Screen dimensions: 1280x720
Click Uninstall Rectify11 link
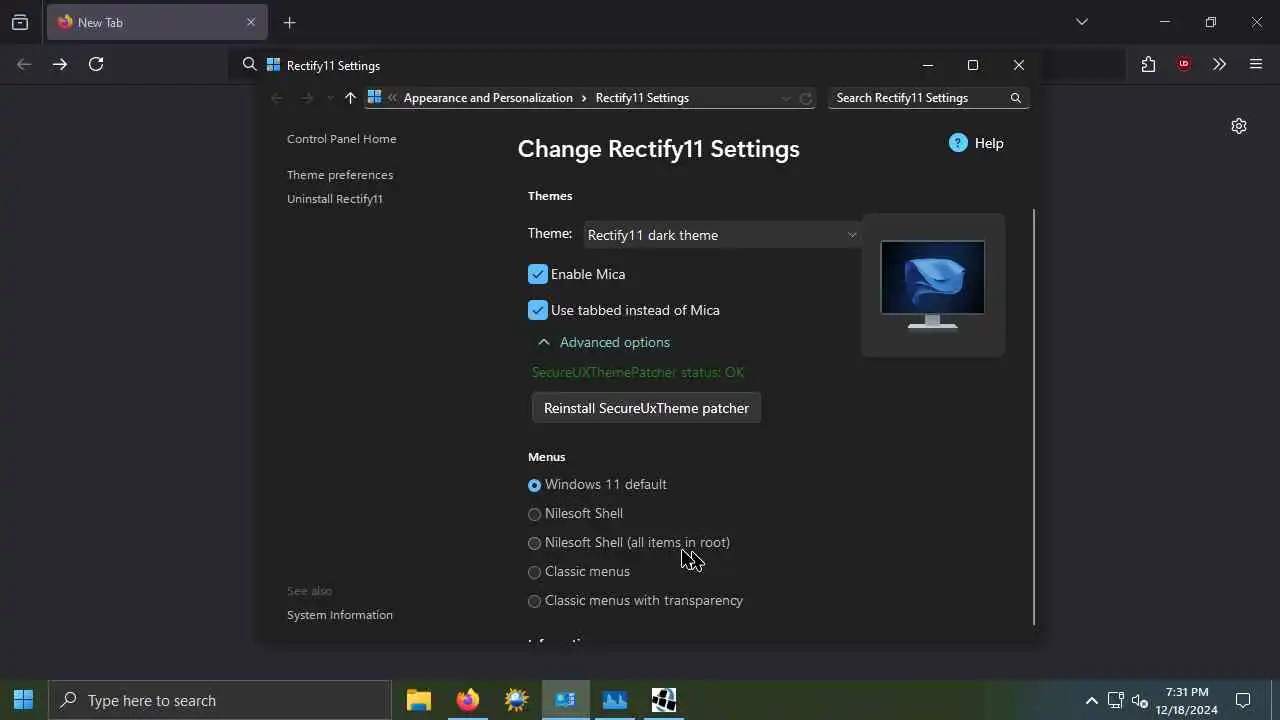click(335, 199)
